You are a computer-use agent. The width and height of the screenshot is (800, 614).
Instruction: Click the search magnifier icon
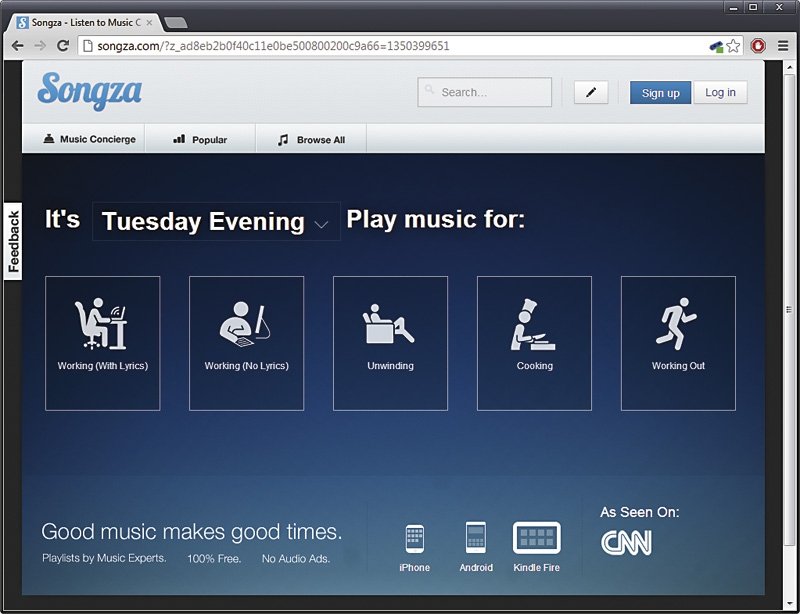(430, 90)
